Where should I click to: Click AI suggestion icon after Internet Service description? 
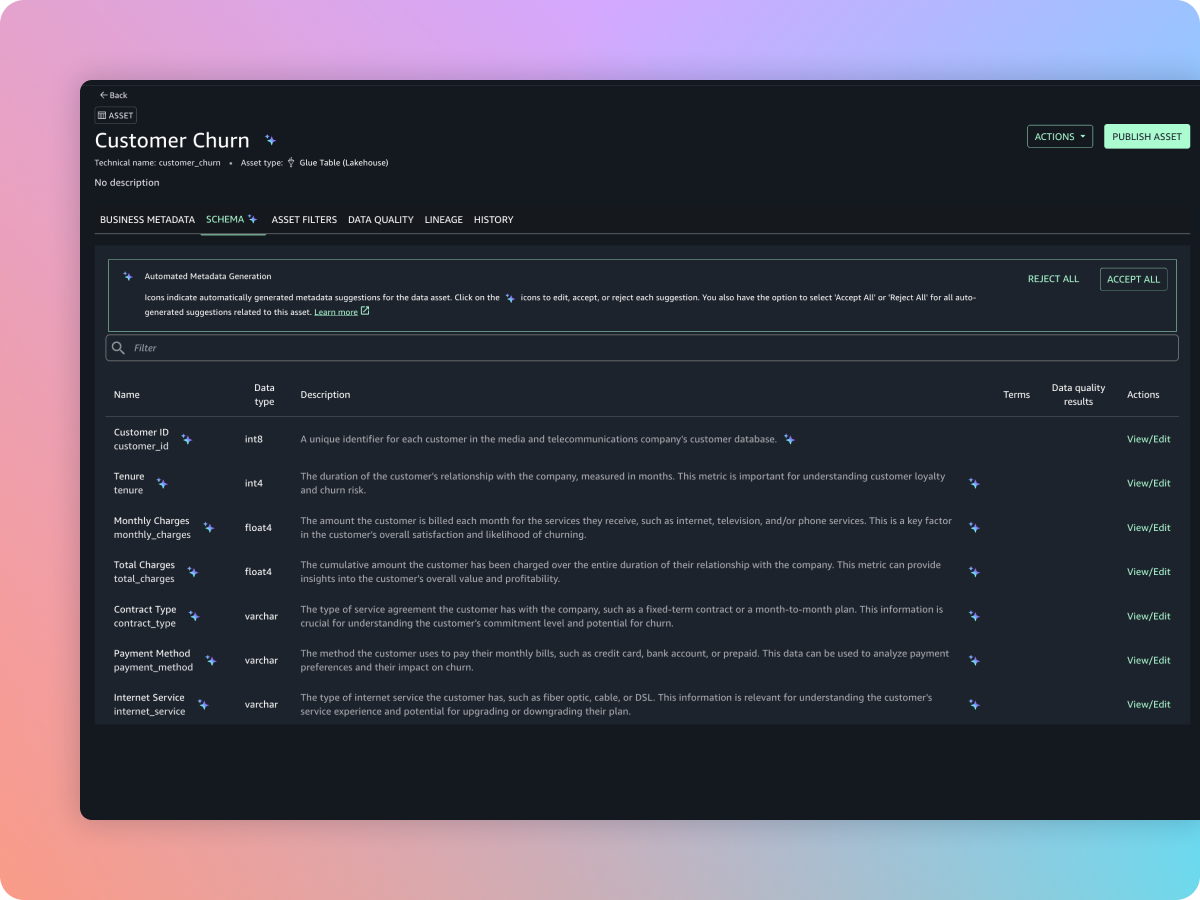tap(974, 704)
